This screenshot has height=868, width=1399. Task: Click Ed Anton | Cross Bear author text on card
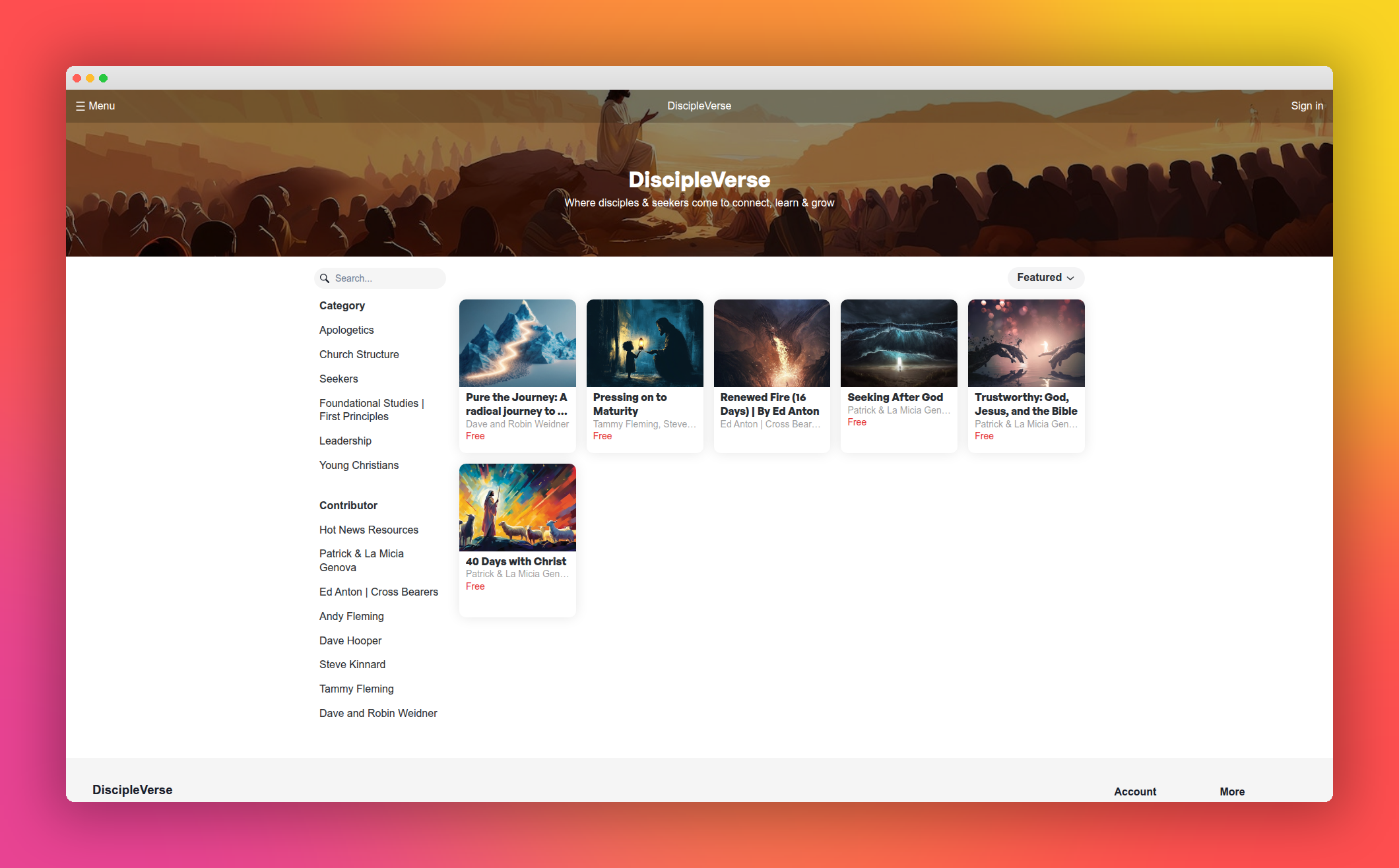point(771,424)
